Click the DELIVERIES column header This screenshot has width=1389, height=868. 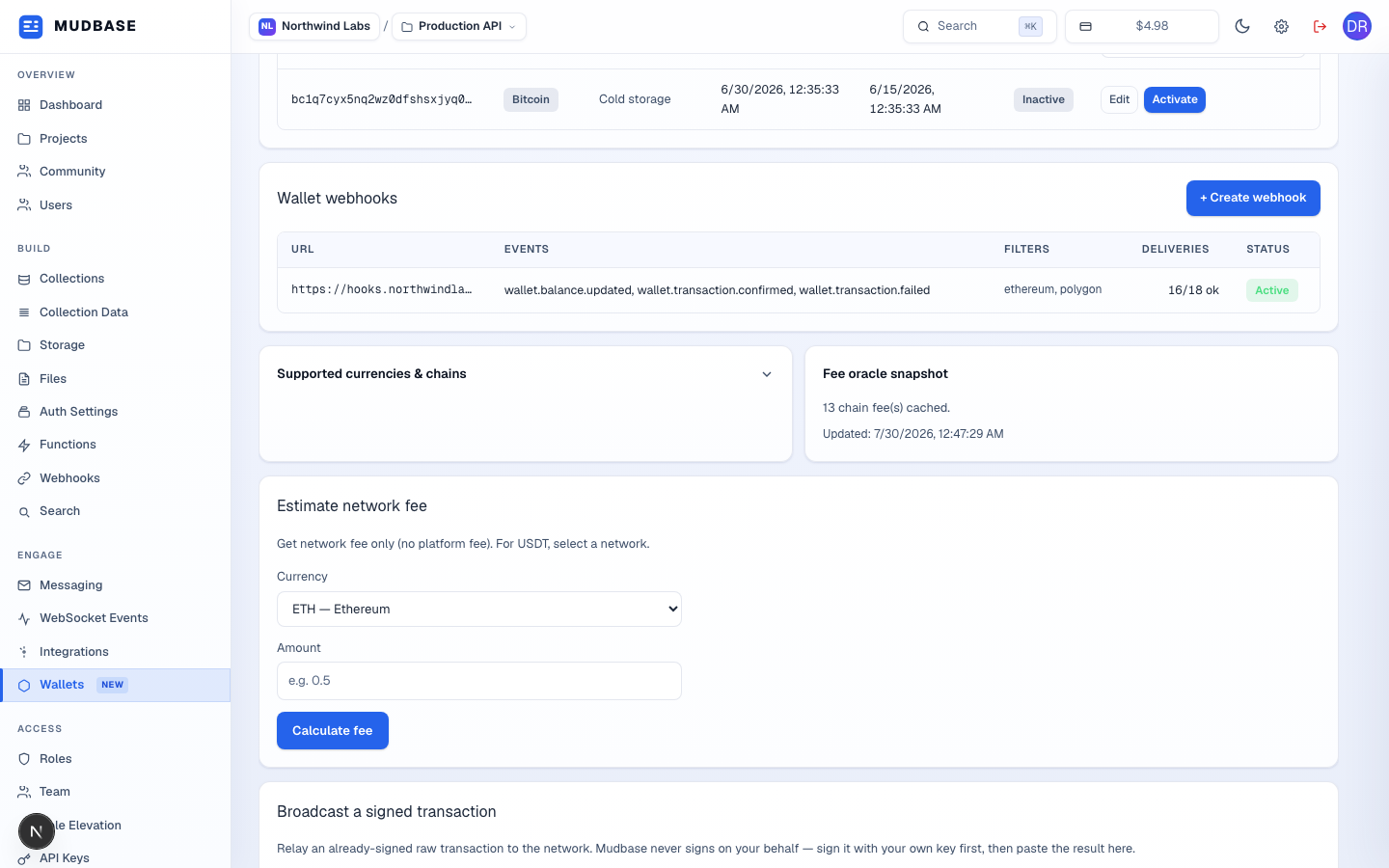[x=1175, y=249]
